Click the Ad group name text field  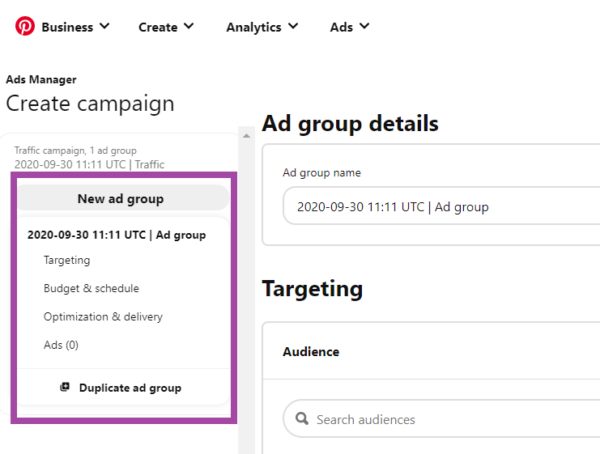tap(440, 208)
